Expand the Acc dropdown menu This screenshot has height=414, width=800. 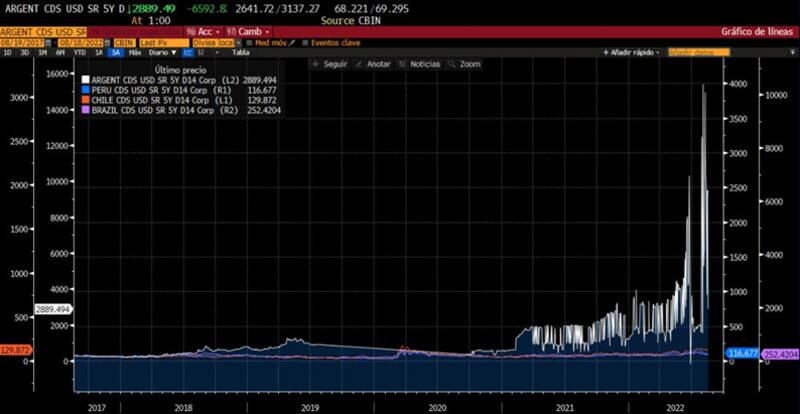pyautogui.click(x=201, y=32)
